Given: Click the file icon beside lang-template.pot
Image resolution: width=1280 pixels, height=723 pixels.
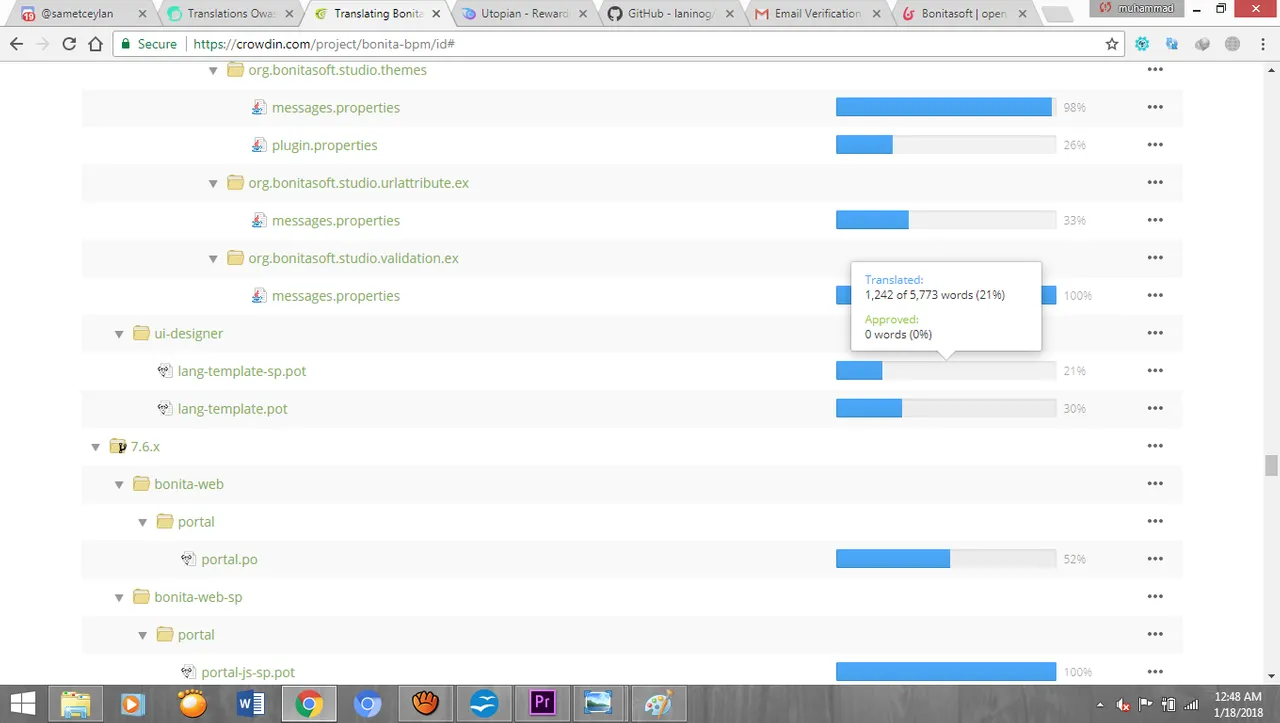Looking at the screenshot, I should (165, 409).
